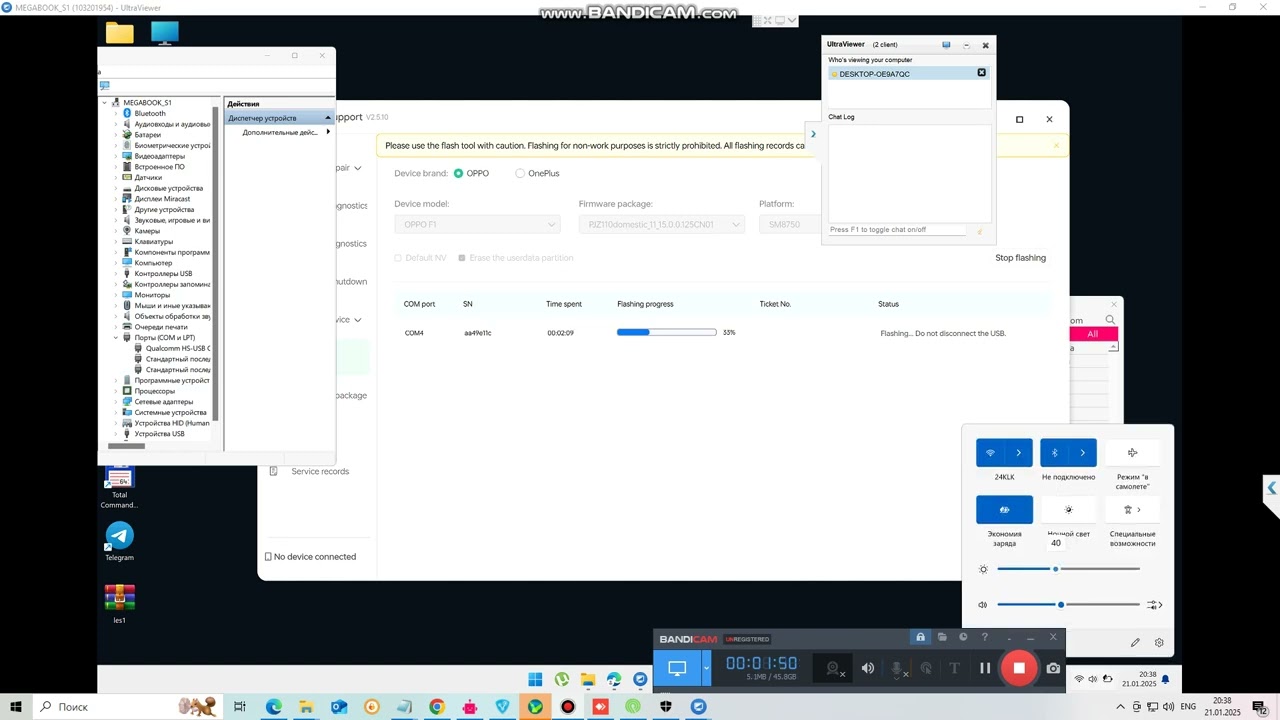Toggle night light quick setting
The height and width of the screenshot is (720, 1280).
pyautogui.click(x=1068, y=510)
